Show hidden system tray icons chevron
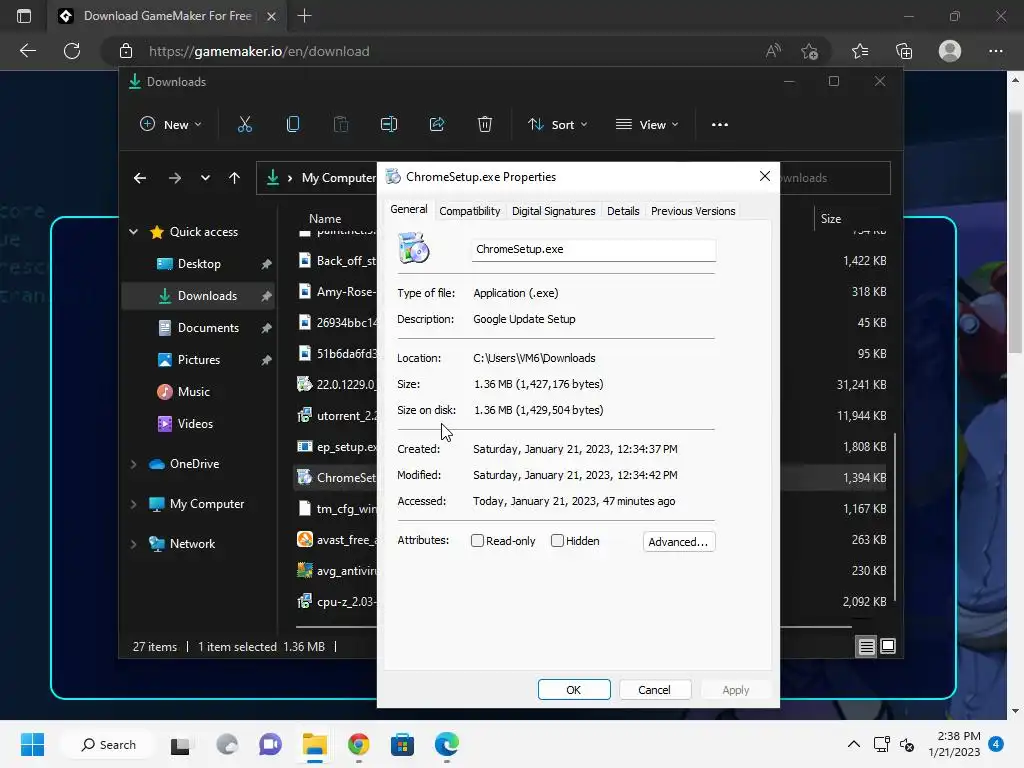Image resolution: width=1024 pixels, height=768 pixels. point(854,744)
